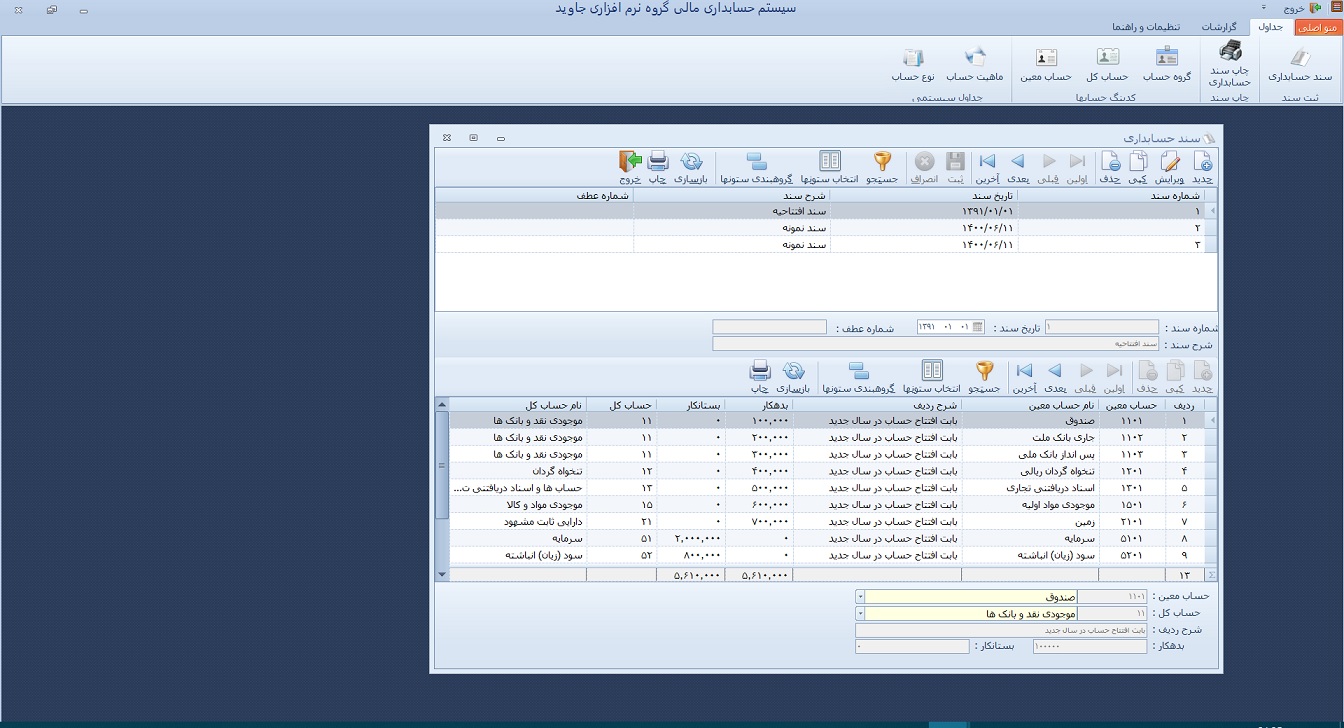Screen dimensions: 1344x728
Task: Click the شرح سند input field
Action: [936, 344]
